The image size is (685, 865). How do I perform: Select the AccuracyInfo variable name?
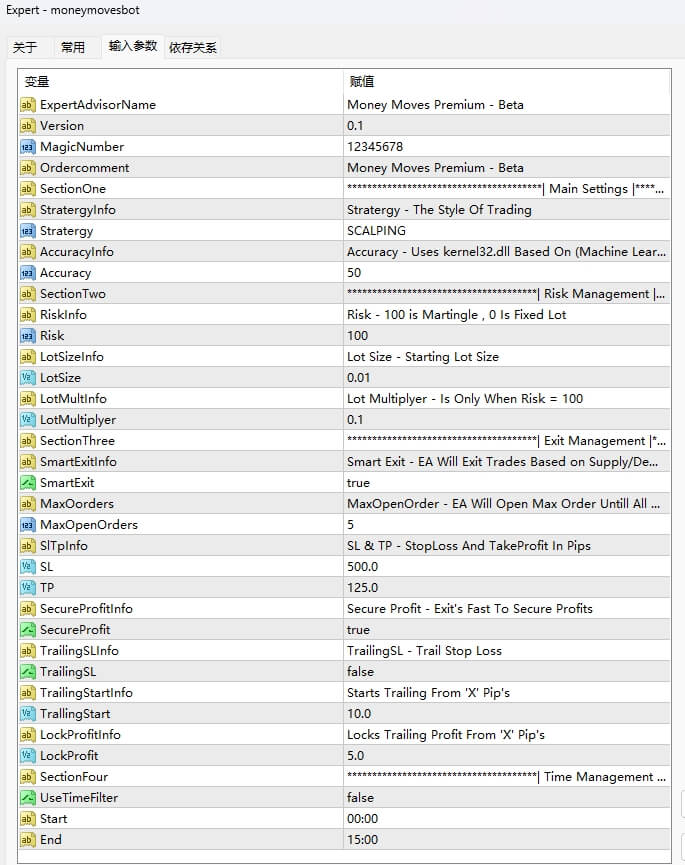pos(77,252)
